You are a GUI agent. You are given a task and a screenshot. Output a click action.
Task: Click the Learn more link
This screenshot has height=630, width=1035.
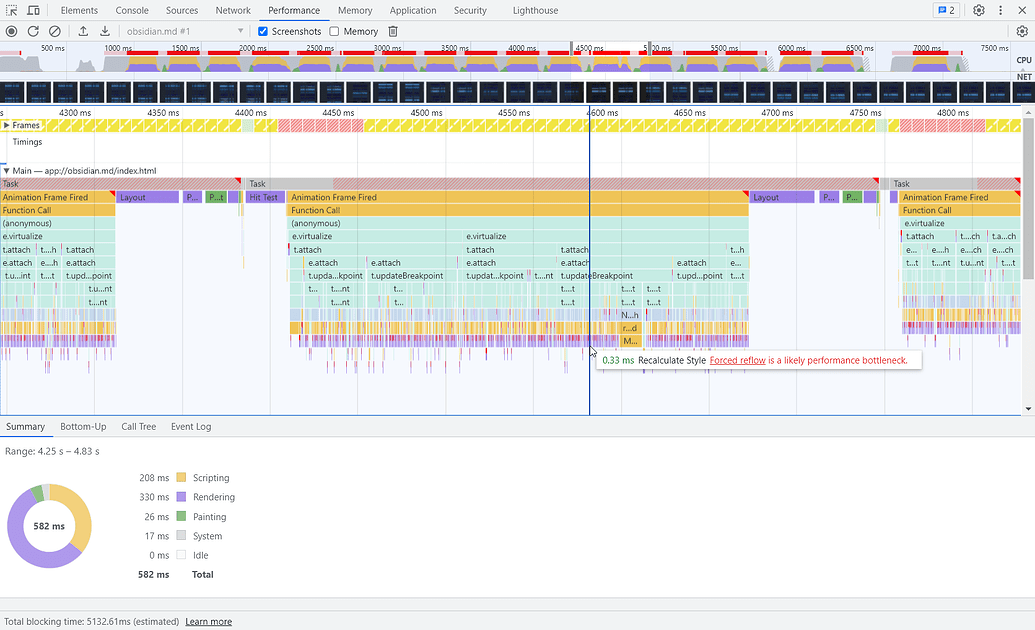click(209, 621)
